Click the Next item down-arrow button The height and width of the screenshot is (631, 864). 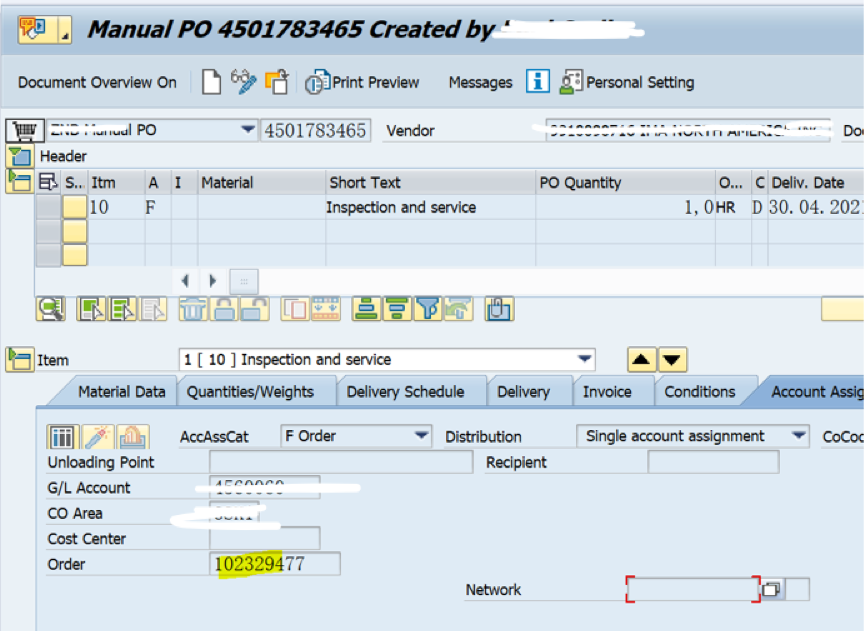[672, 360]
